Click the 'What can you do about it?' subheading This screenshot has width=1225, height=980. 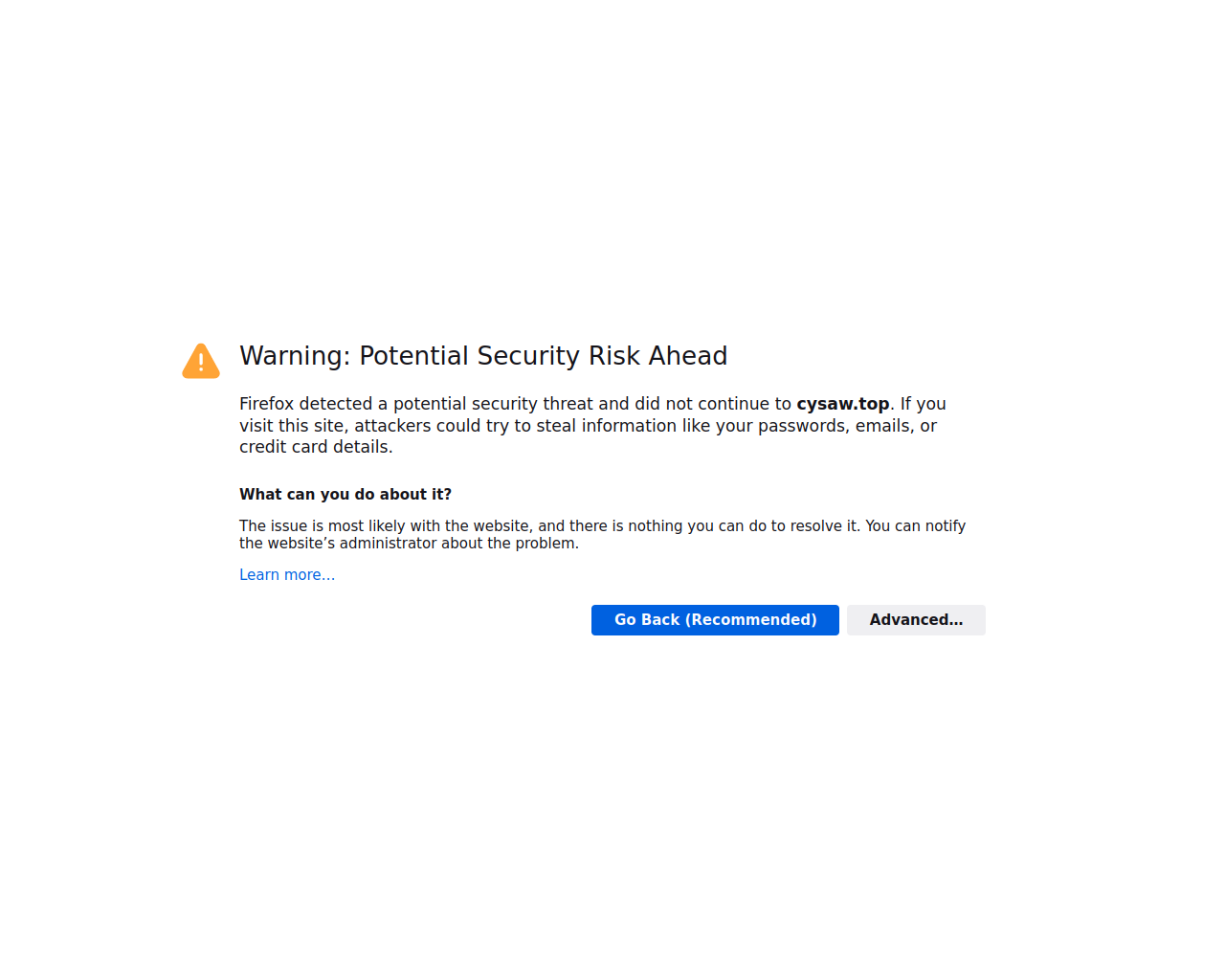pos(345,495)
